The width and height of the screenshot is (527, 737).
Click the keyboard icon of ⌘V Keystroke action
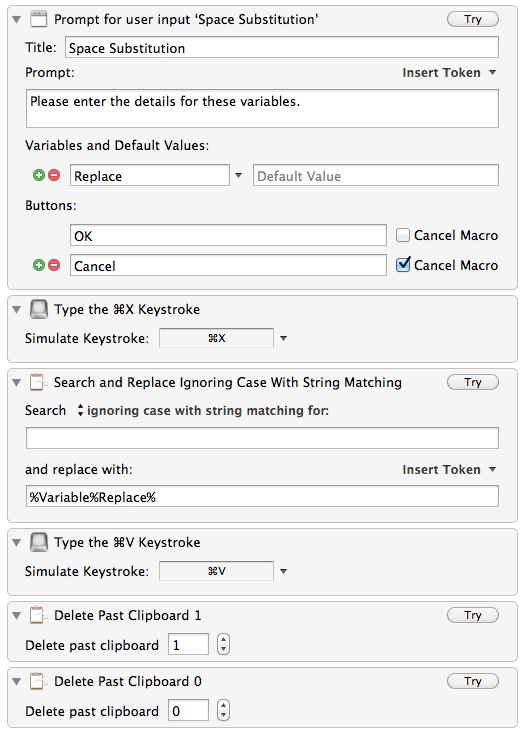[x=39, y=542]
